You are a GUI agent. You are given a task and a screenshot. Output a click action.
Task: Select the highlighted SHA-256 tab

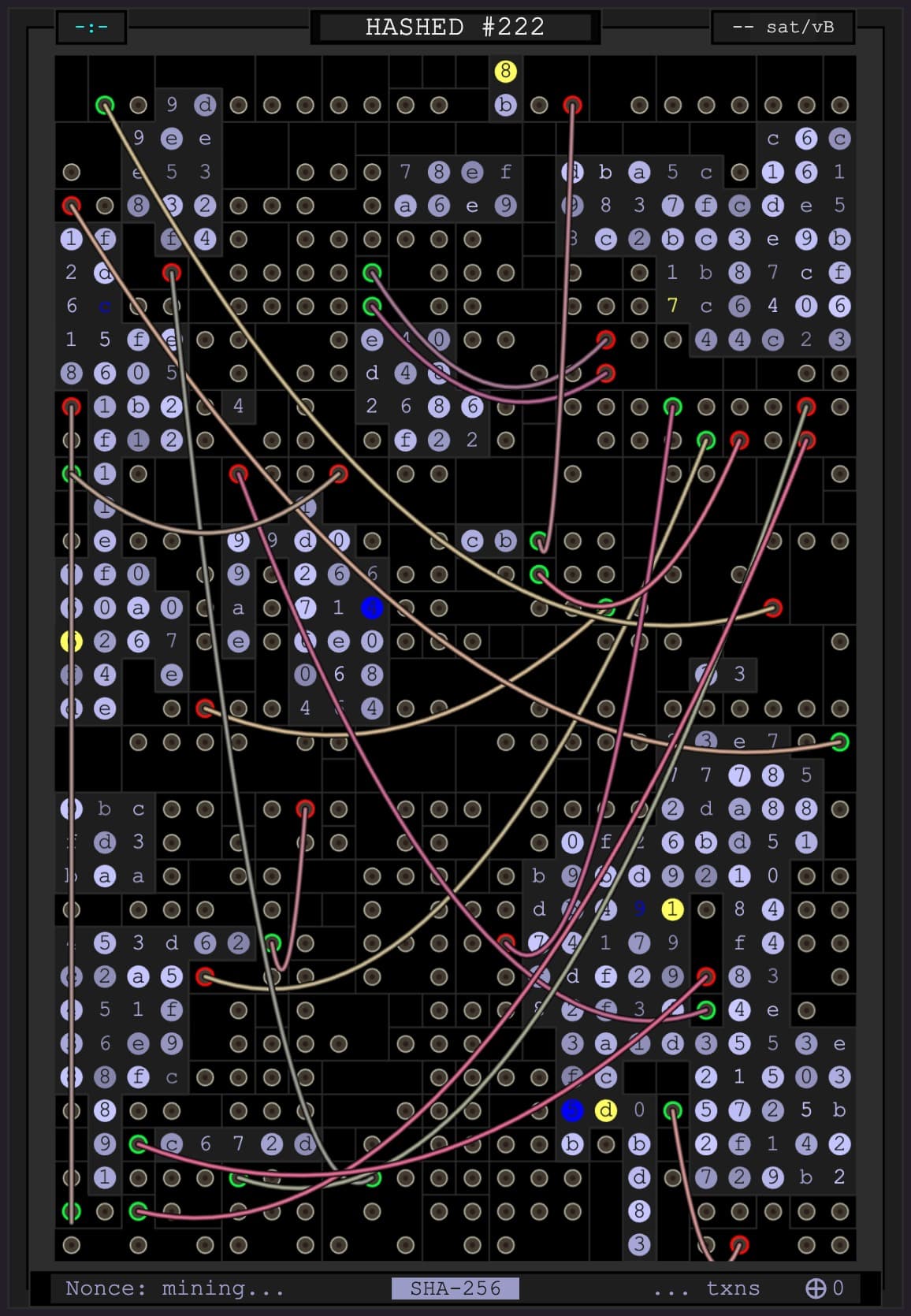click(x=455, y=1288)
